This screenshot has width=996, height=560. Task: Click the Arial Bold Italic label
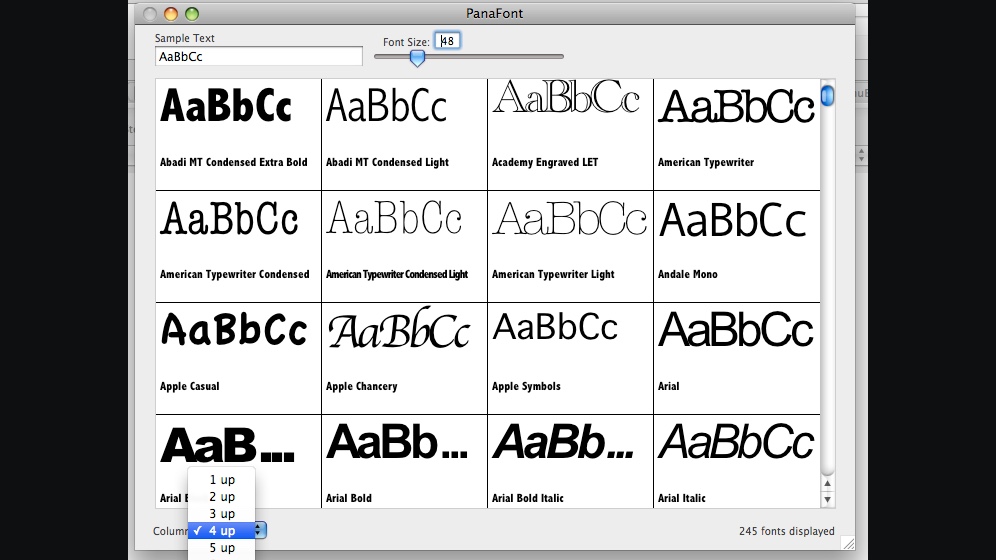coord(528,498)
